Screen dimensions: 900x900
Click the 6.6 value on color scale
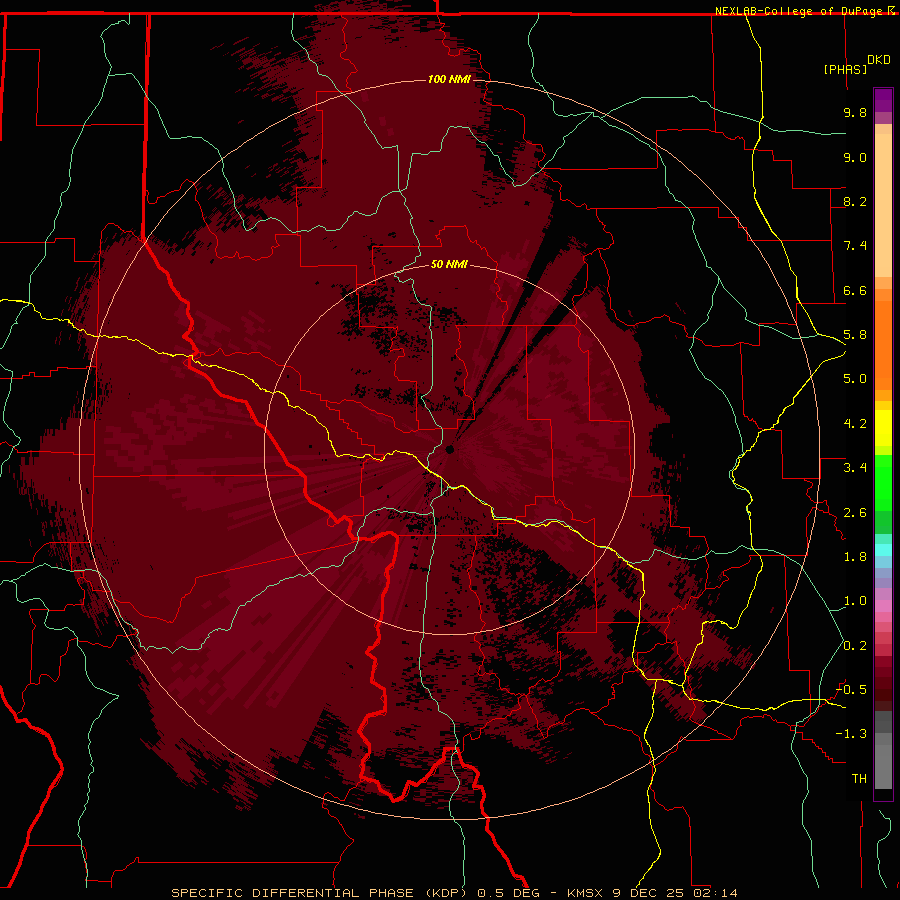(x=855, y=290)
